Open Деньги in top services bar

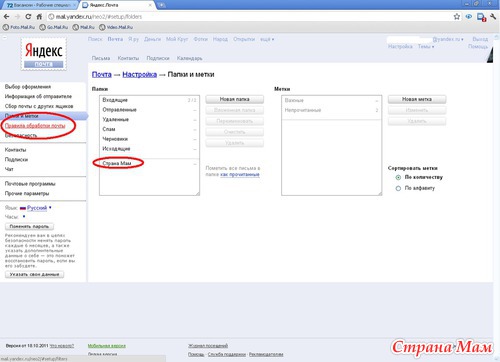click(152, 39)
